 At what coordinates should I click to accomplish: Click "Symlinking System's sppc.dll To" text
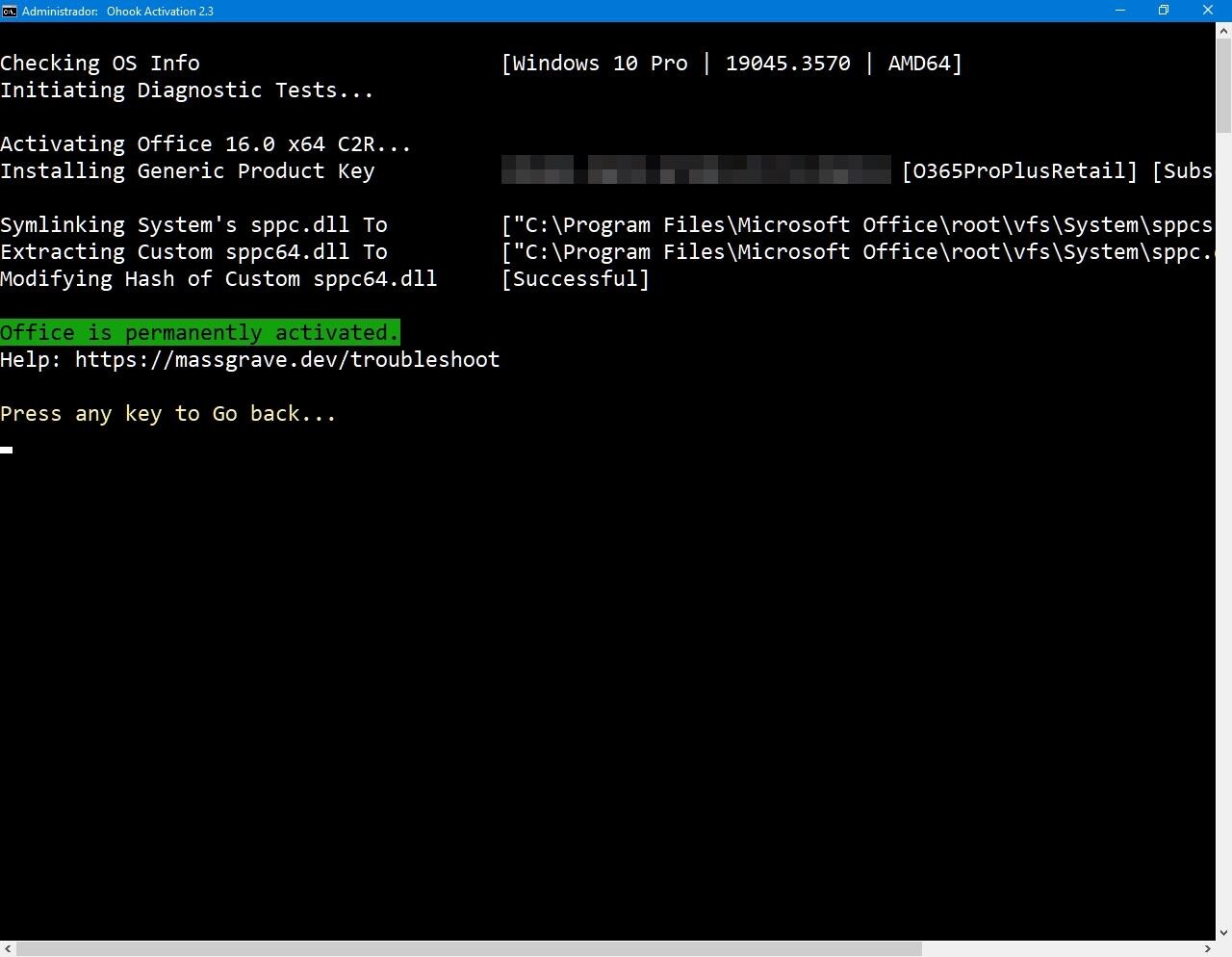point(193,225)
